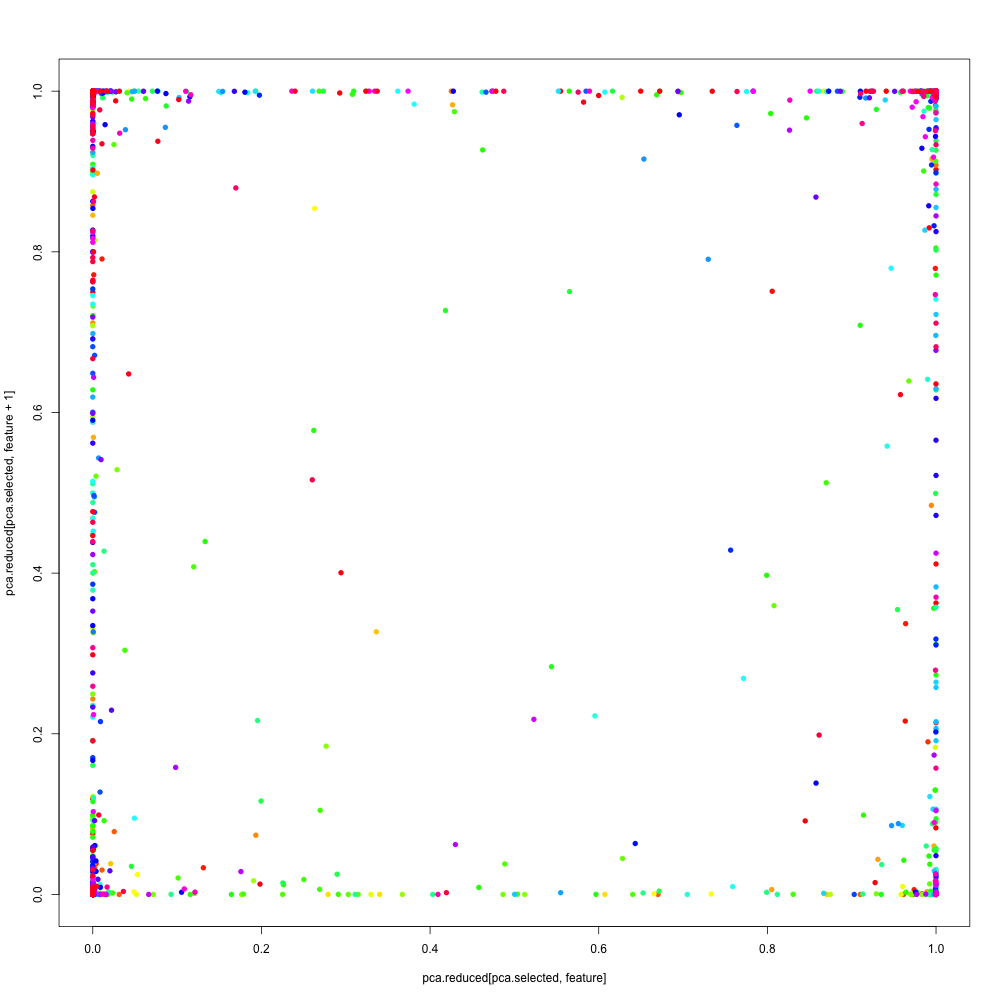Select the 0.2 tick label on the x-axis
Image resolution: width=1000 pixels, height=1000 pixels.
262,942
